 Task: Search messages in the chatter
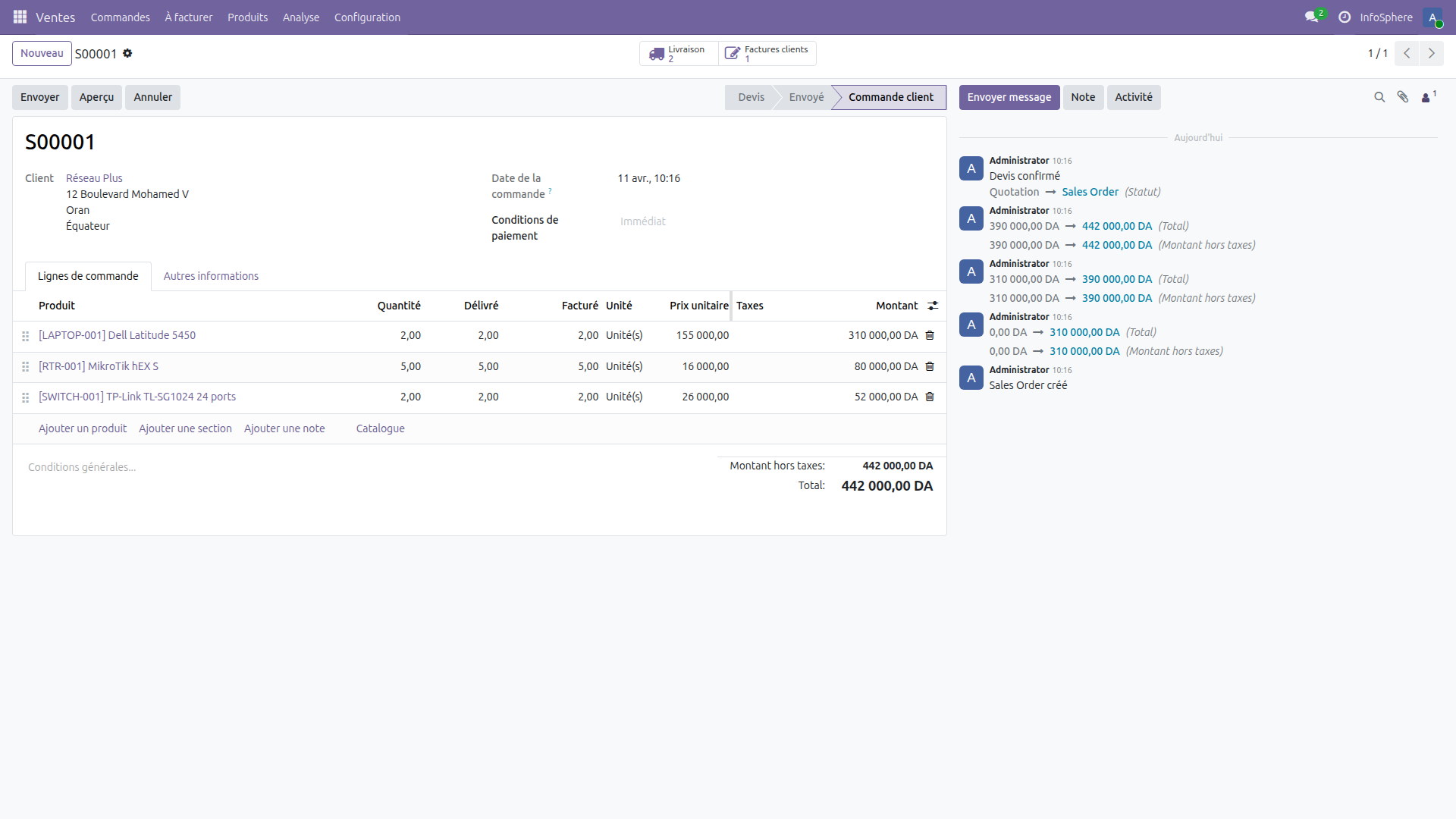pos(1379,97)
